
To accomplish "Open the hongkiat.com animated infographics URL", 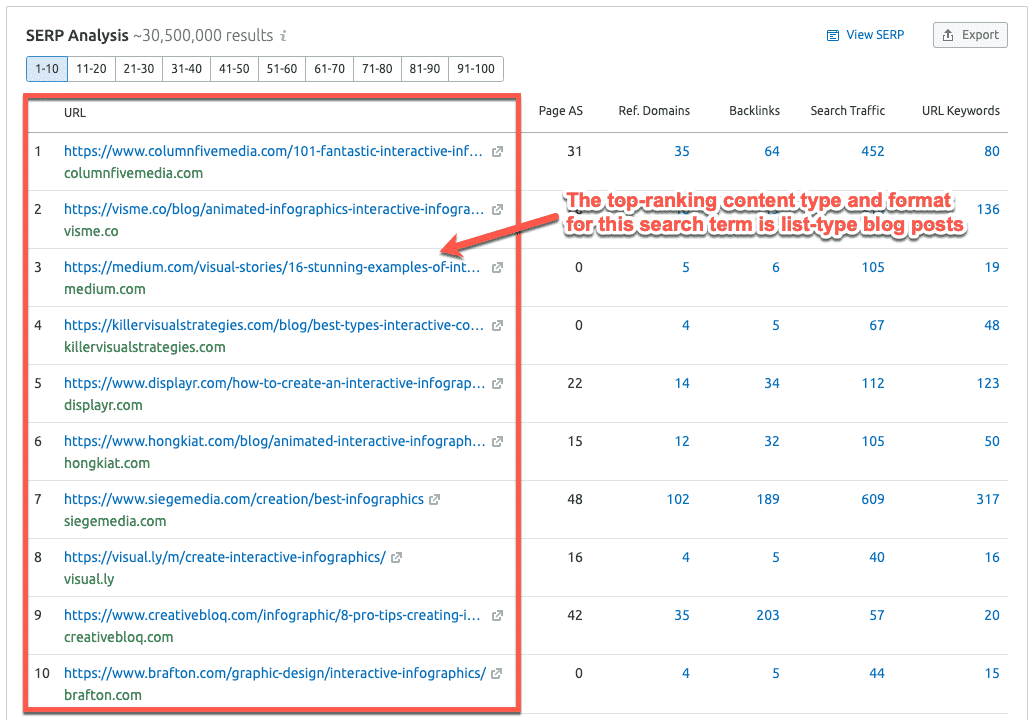I will (x=274, y=442).
